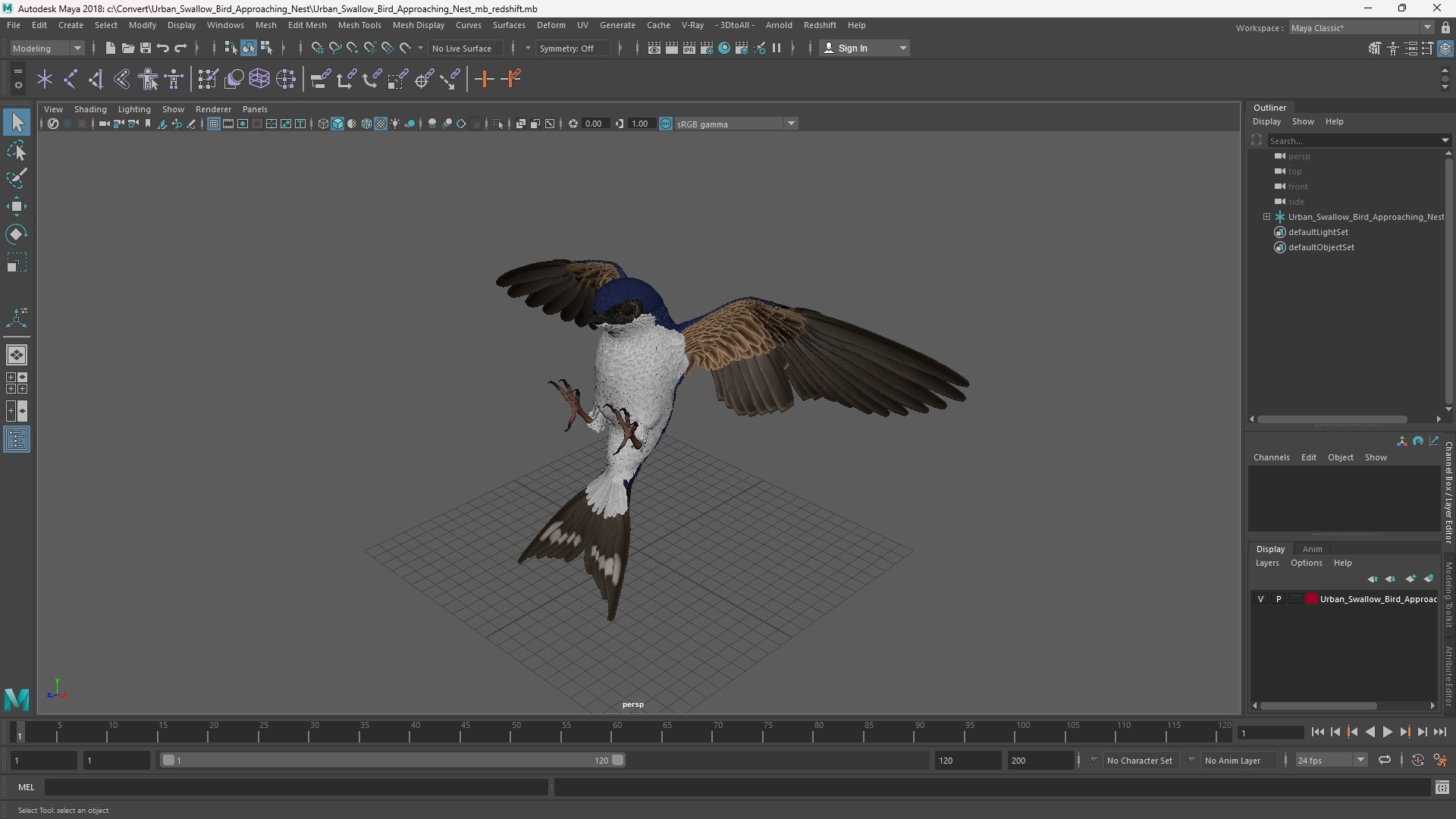Open the No Anim Layer dropdown
Screen dimensions: 1456x819
click(1240, 760)
